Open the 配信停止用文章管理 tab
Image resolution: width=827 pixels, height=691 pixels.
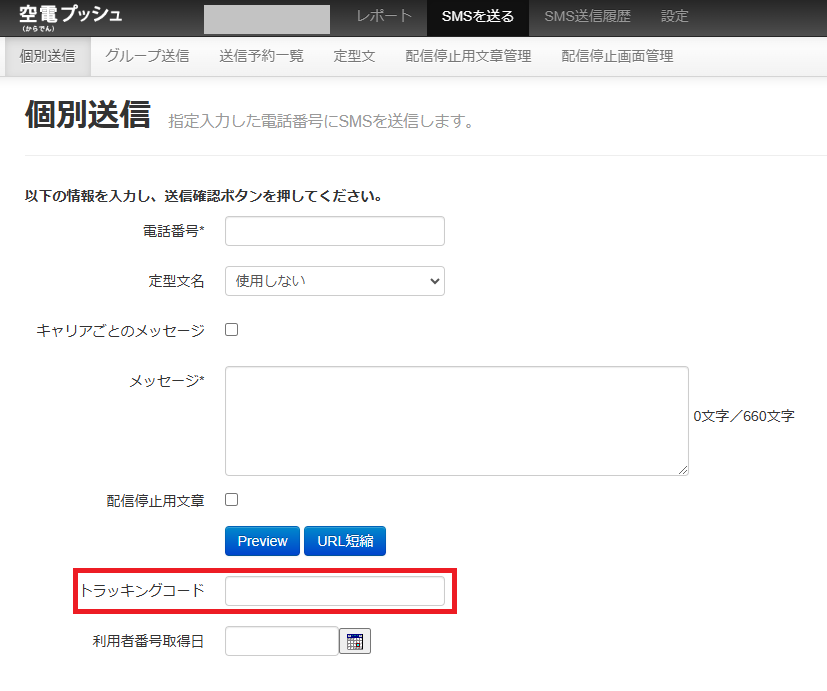click(468, 56)
